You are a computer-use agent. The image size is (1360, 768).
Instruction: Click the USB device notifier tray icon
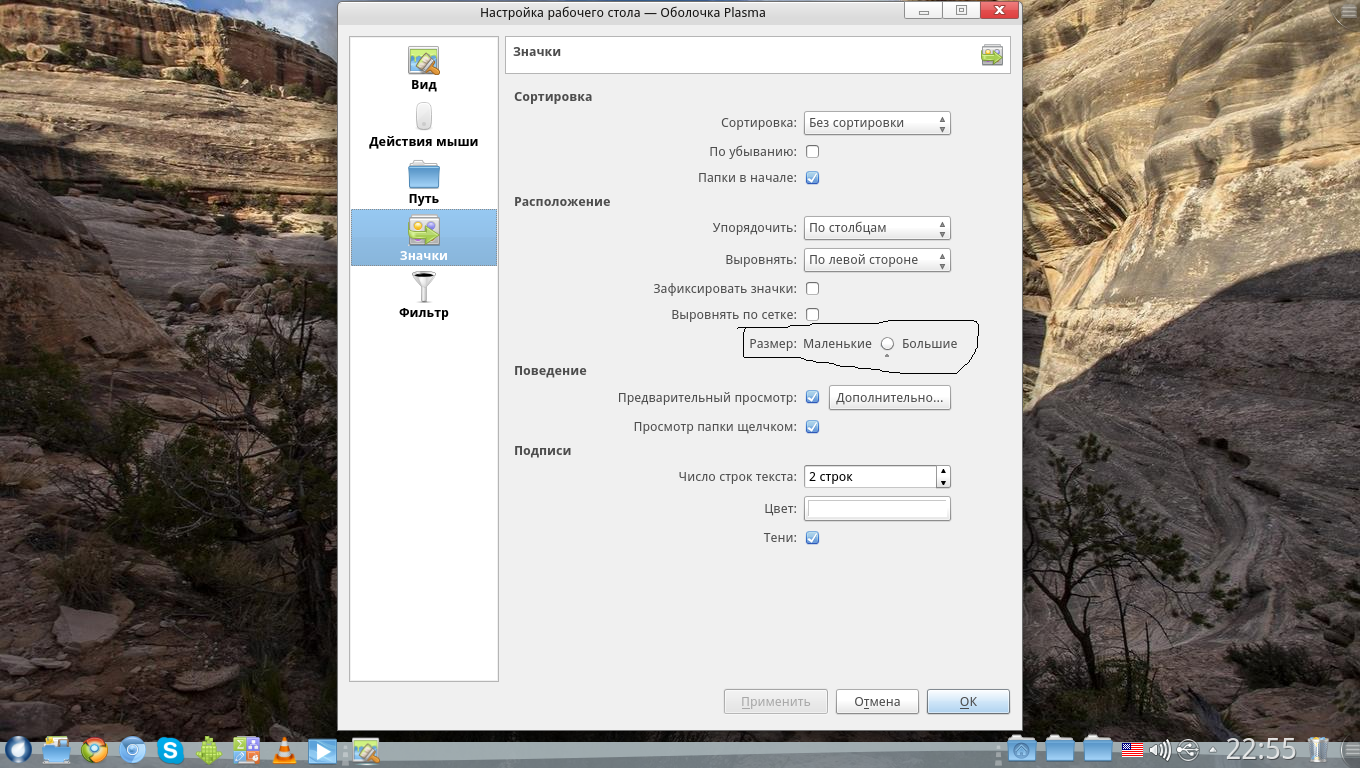point(1187,750)
